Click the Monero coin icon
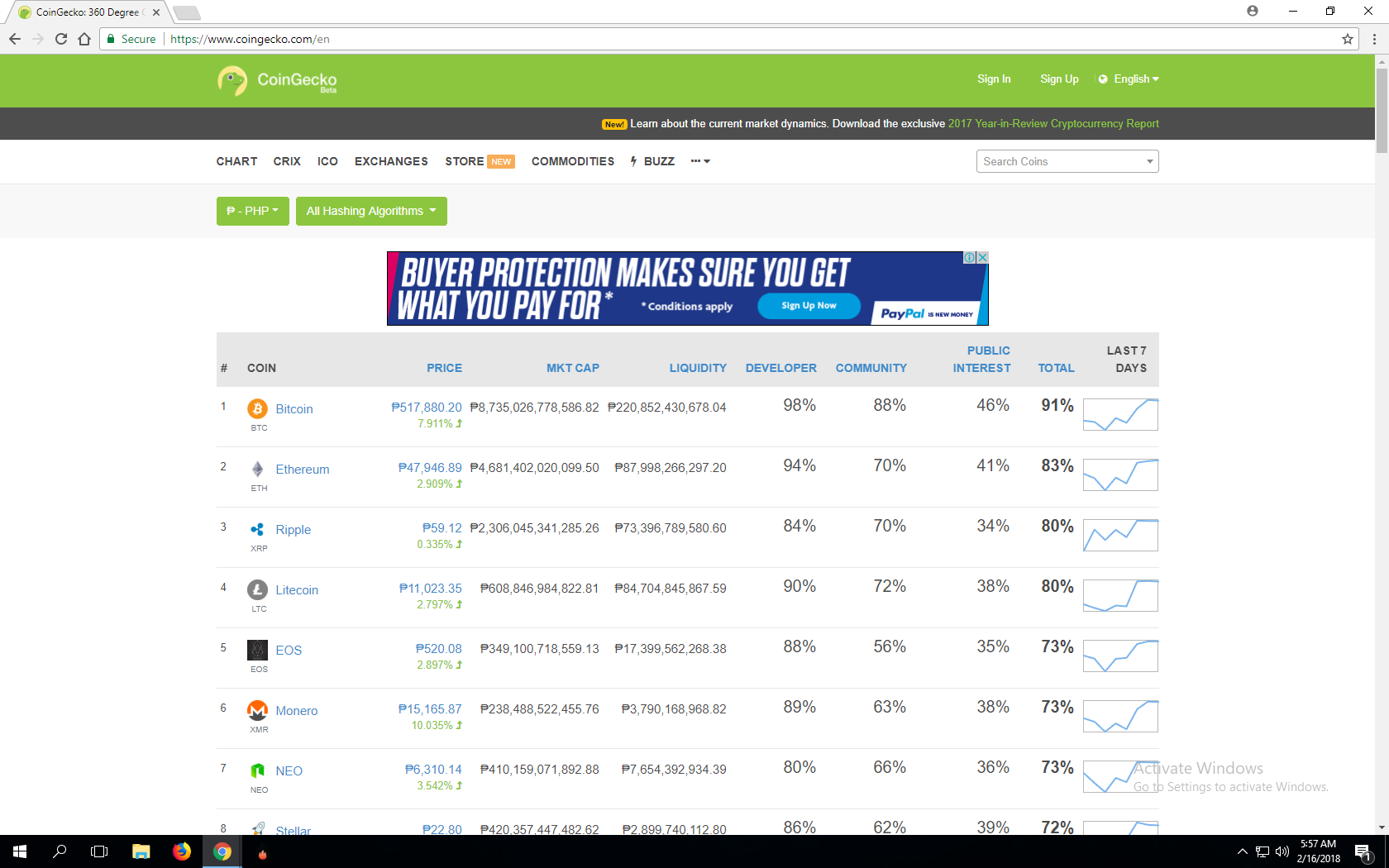Viewport: 1389px width, 868px height. pyautogui.click(x=257, y=710)
